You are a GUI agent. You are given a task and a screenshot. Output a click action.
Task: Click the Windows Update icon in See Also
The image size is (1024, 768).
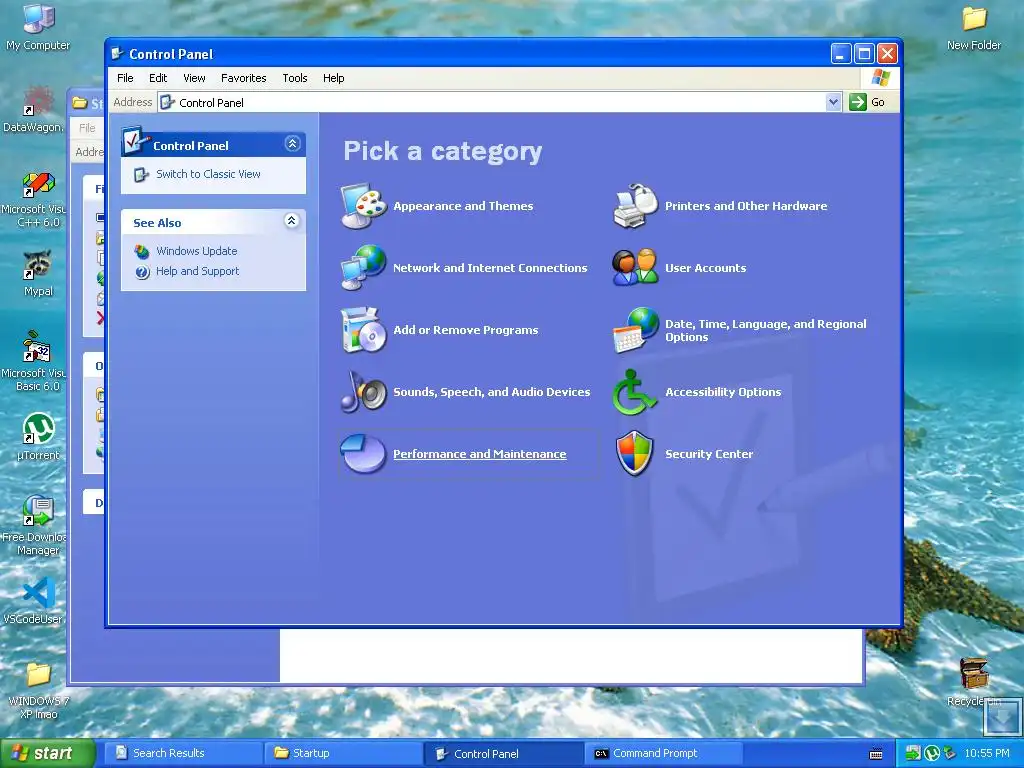142,251
